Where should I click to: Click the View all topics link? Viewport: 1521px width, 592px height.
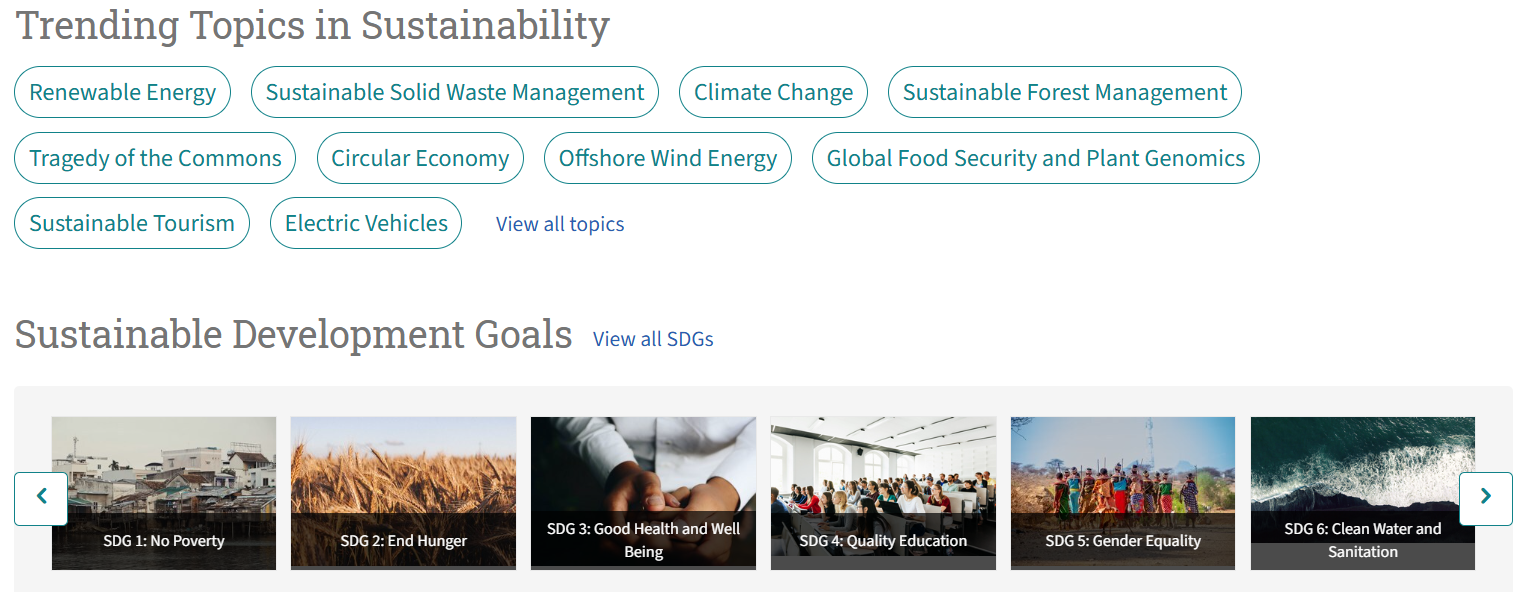[559, 223]
